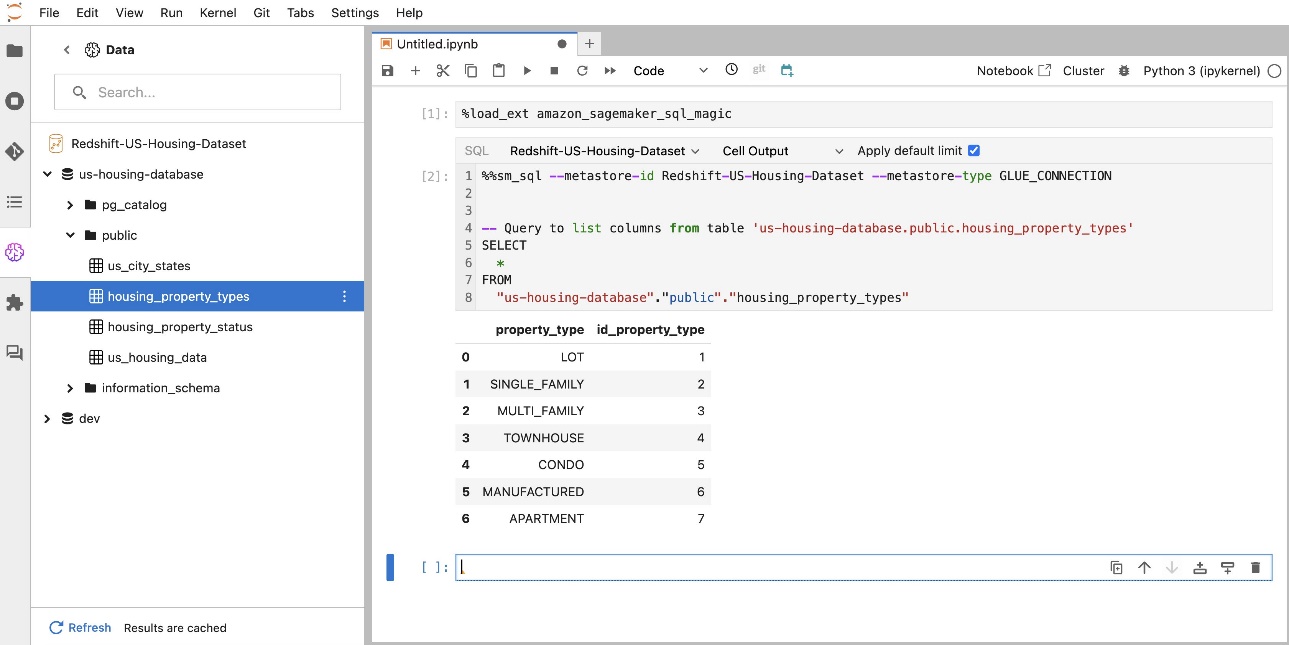Run the selected cell
This screenshot has height=645, width=1289.
pyautogui.click(x=527, y=71)
